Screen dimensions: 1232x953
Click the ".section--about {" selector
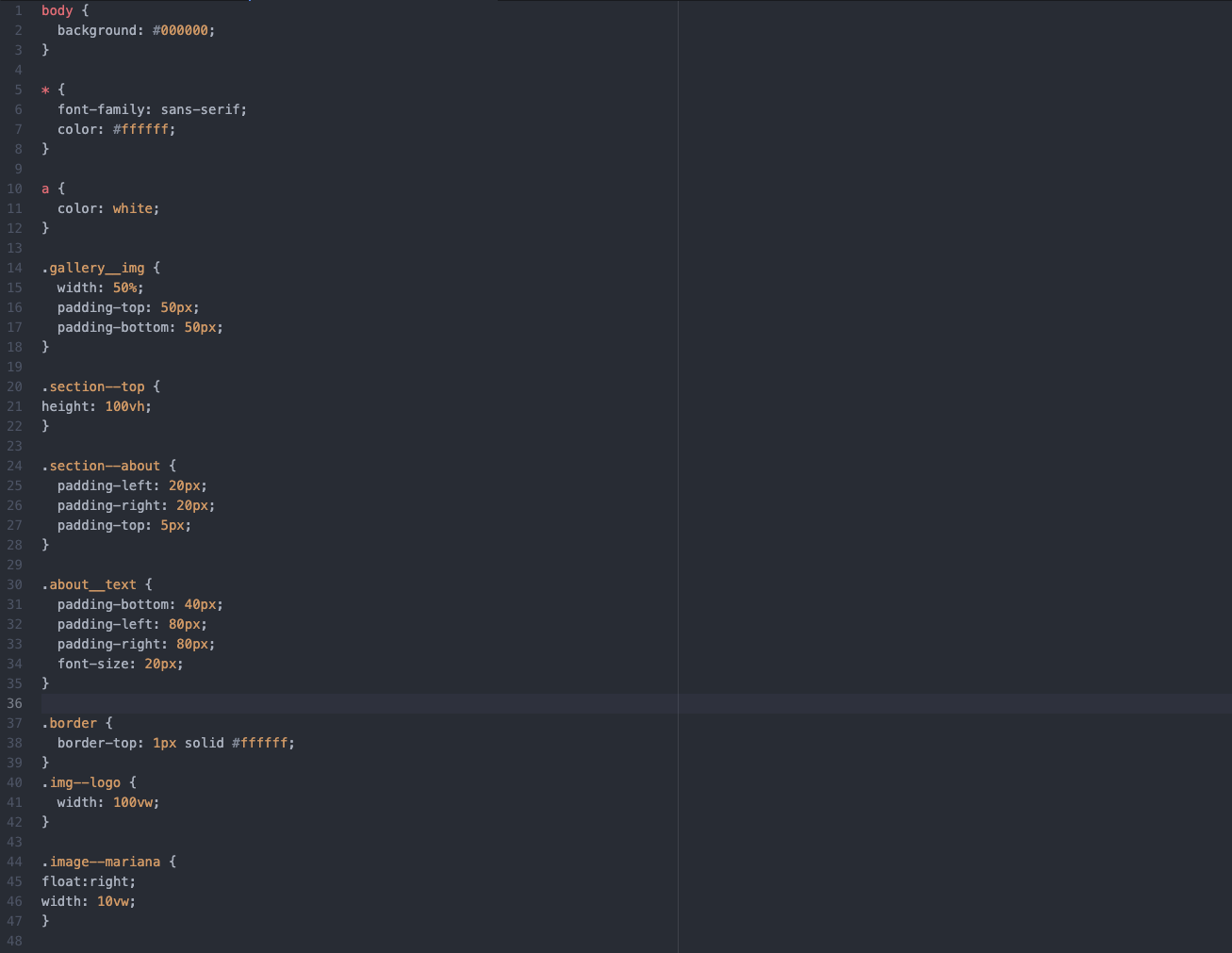(x=108, y=466)
